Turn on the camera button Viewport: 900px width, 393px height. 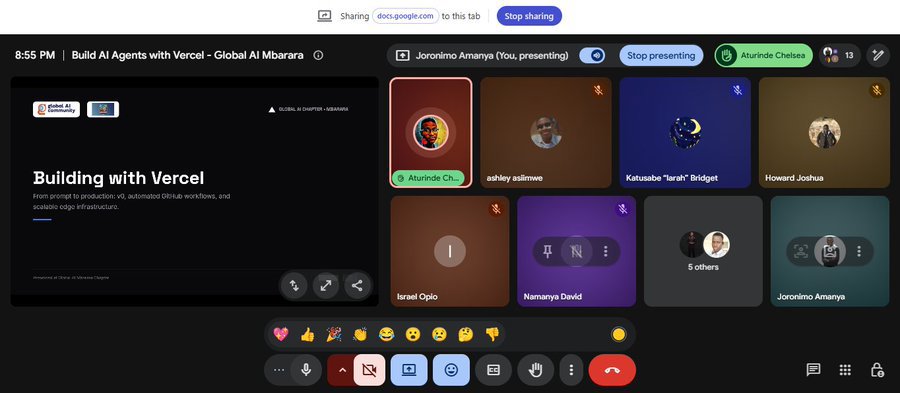(x=370, y=370)
